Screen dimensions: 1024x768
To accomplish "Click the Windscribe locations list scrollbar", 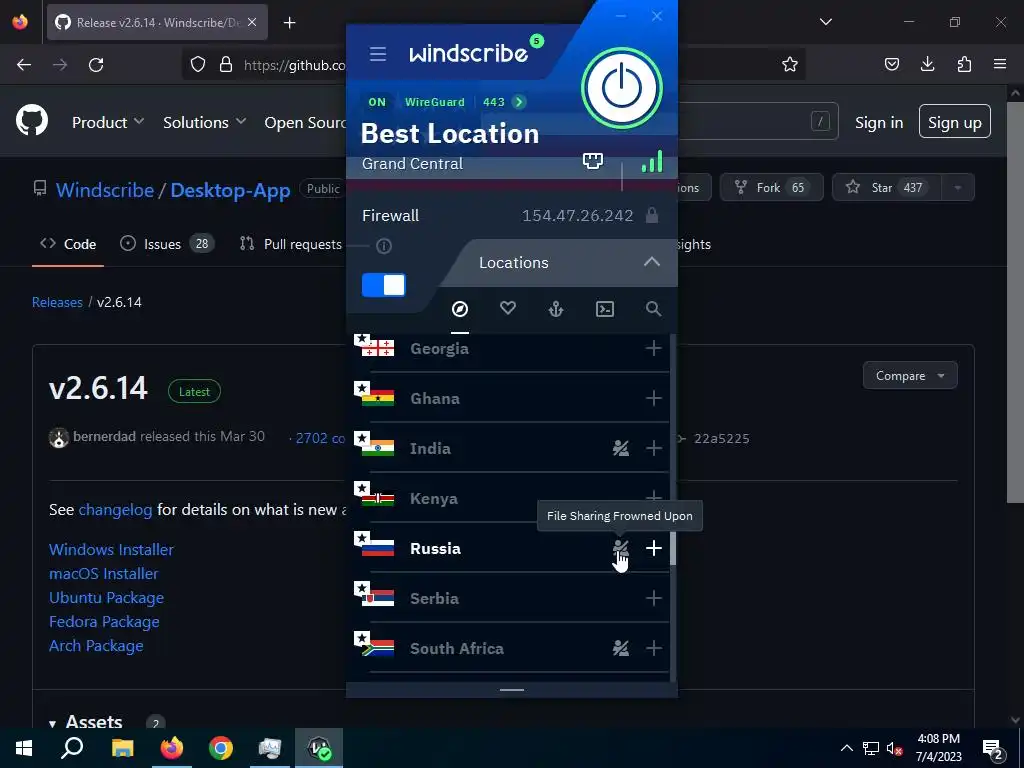I will (x=673, y=548).
